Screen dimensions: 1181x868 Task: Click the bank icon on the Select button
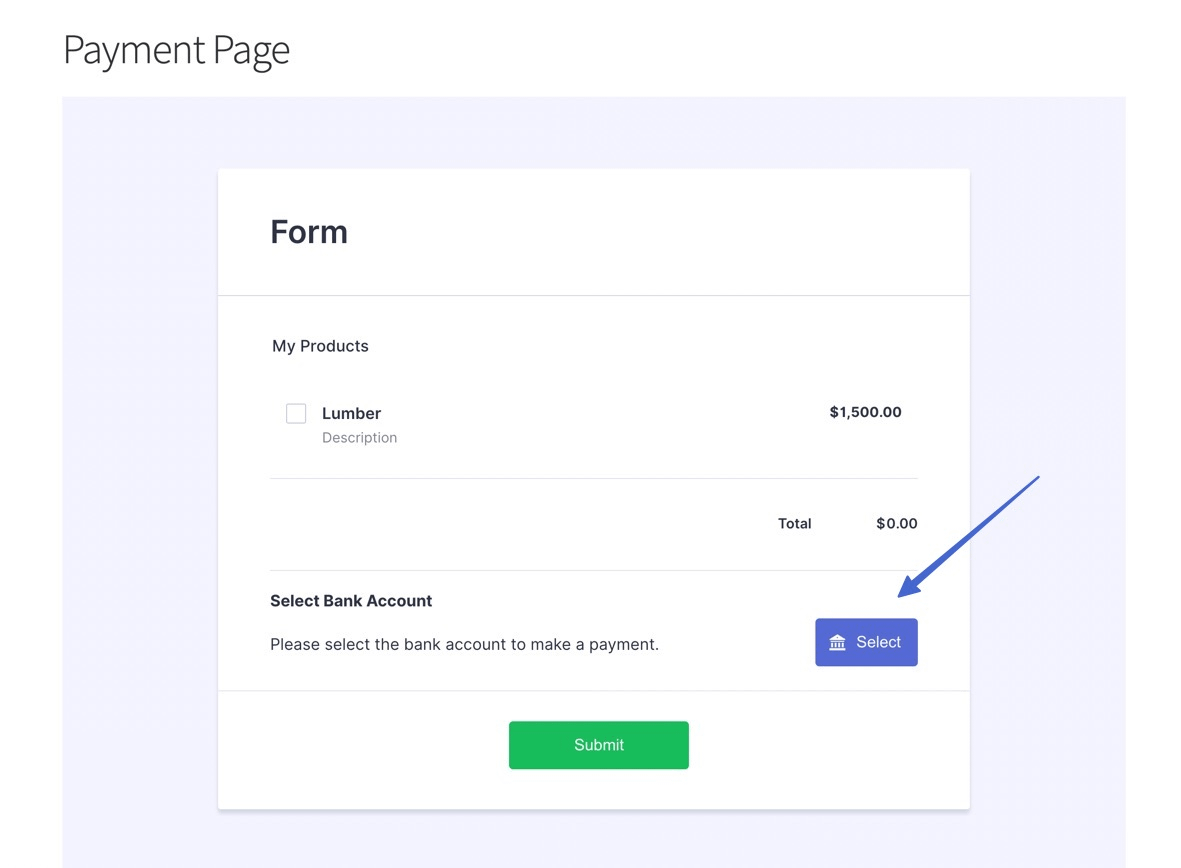(x=838, y=643)
